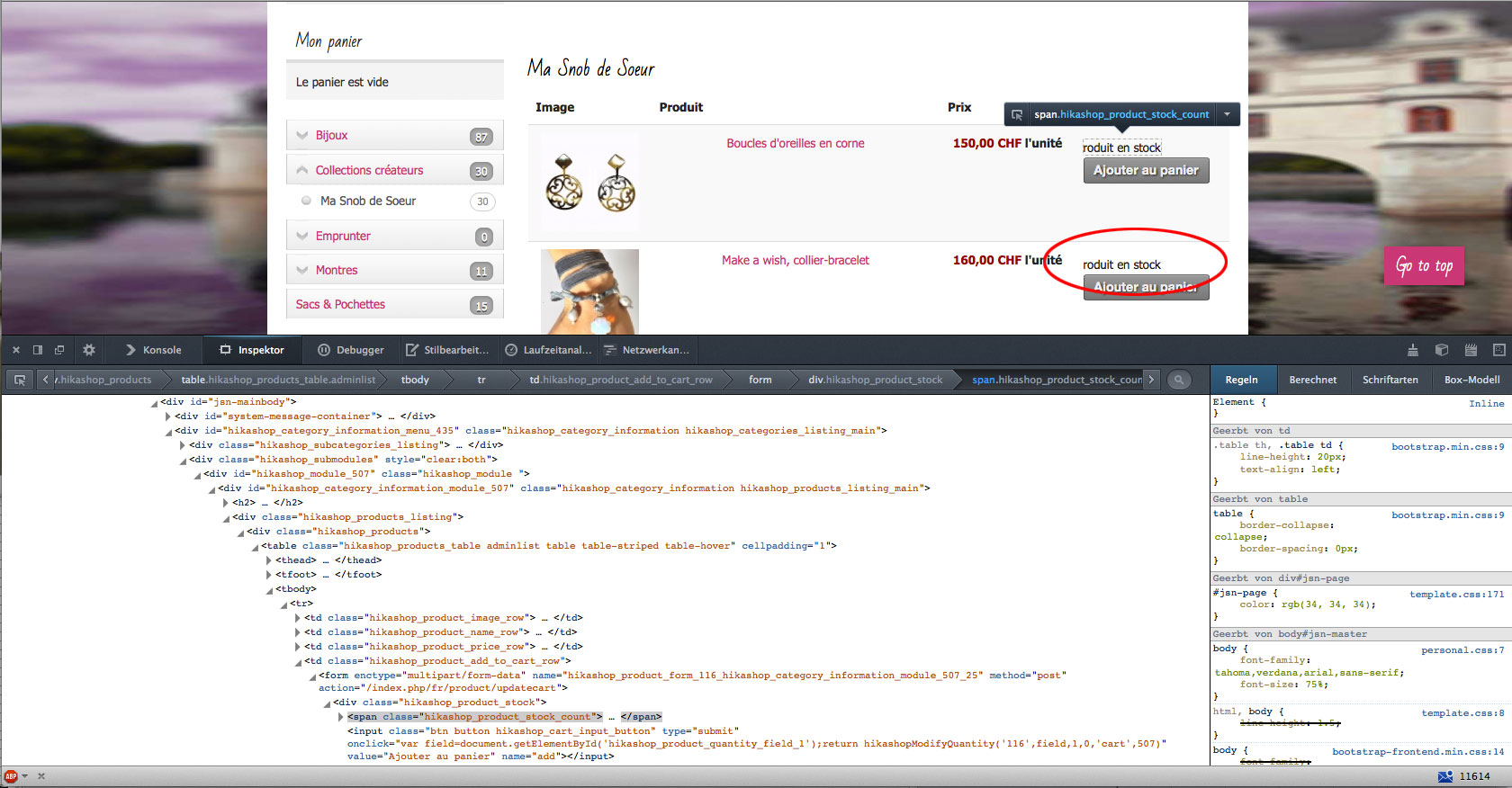Select td.hikashop_product_add_to_cart_row breadcrumb
Image resolution: width=1512 pixels, height=788 pixels.
click(621, 380)
